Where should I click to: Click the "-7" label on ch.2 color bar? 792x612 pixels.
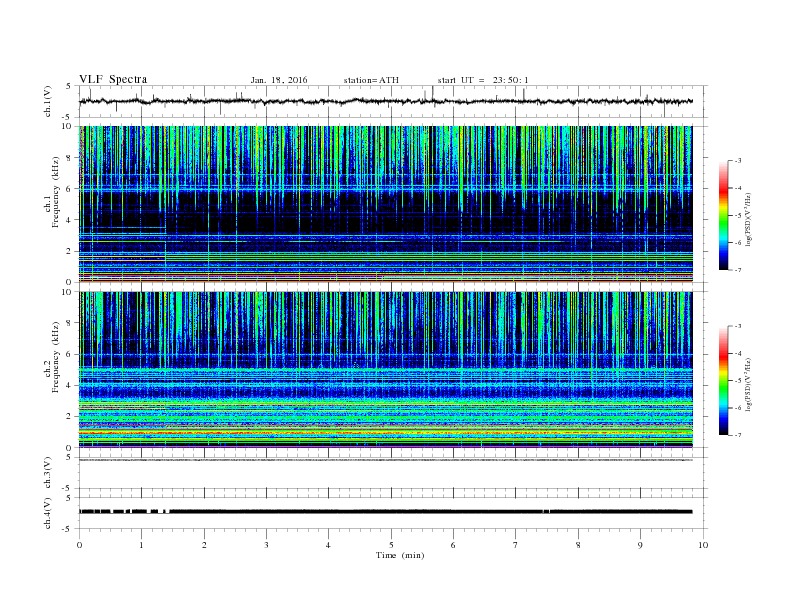738,435
